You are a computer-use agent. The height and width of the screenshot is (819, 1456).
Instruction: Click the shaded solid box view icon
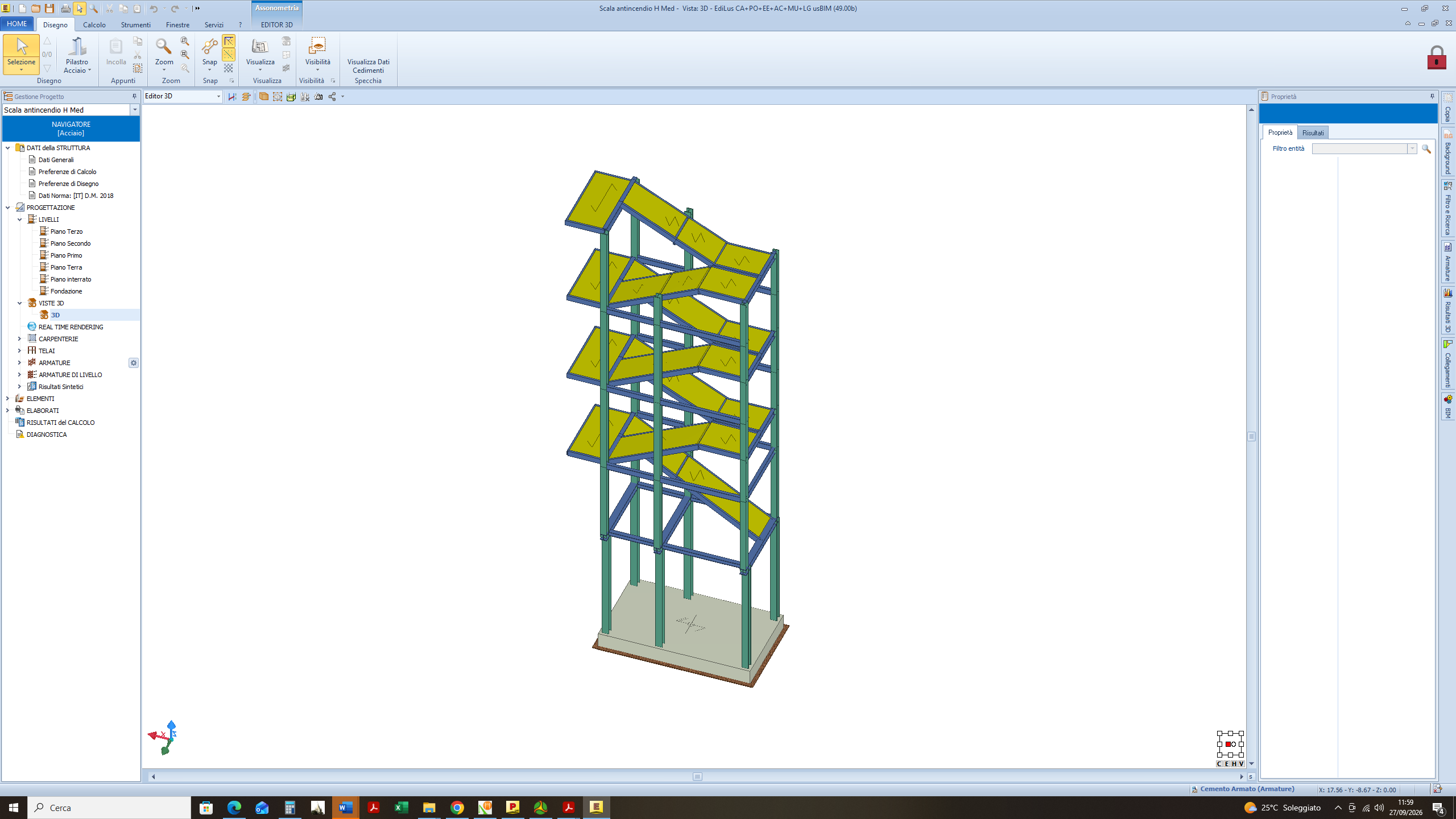[264, 97]
